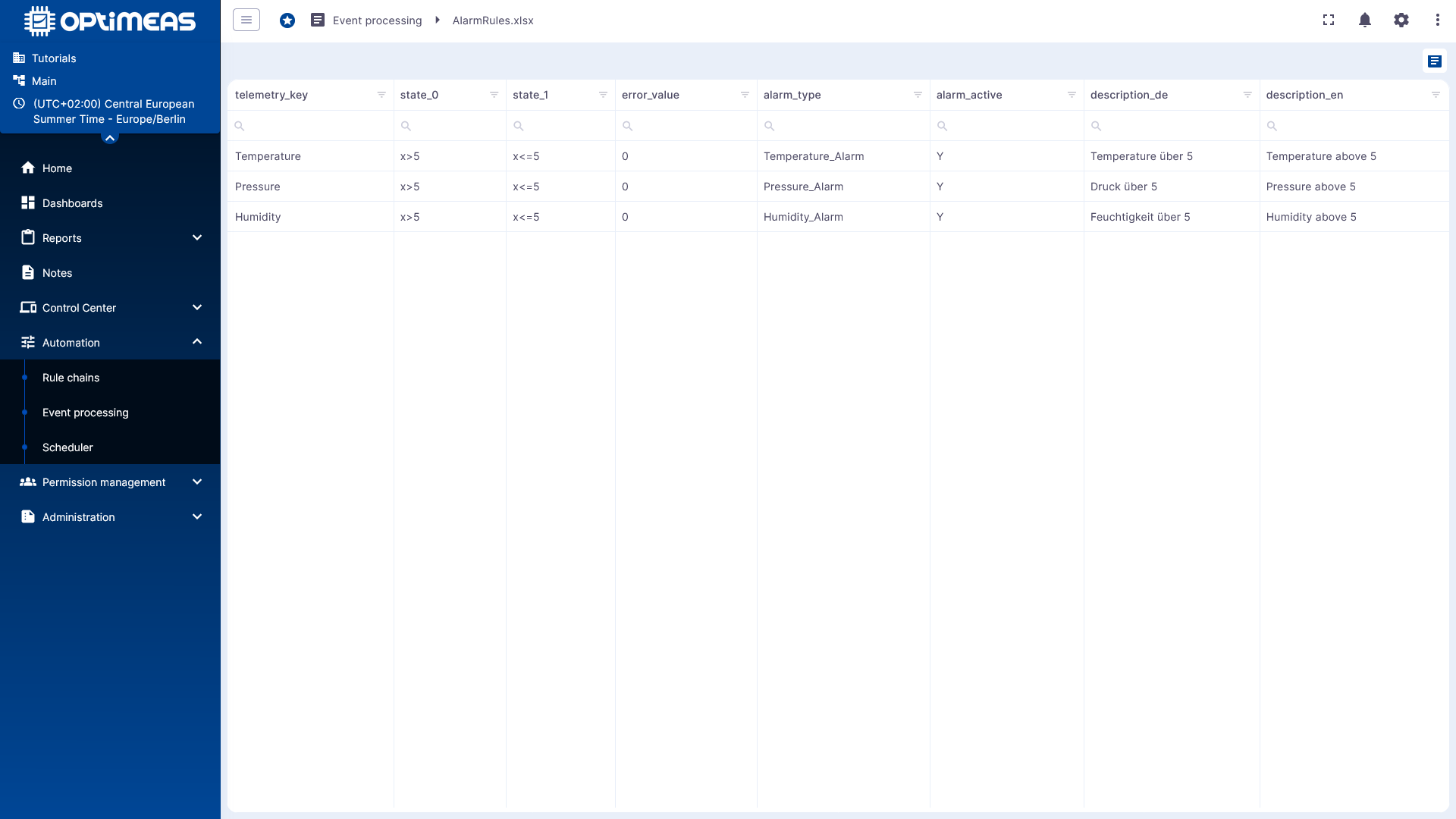Image resolution: width=1456 pixels, height=819 pixels.
Task: Open filter for error_value column
Action: pyautogui.click(x=745, y=95)
